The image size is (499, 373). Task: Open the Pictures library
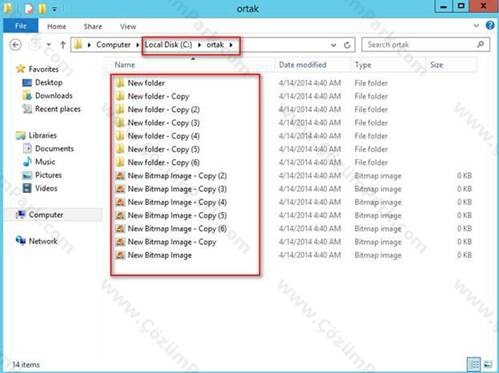(x=48, y=175)
